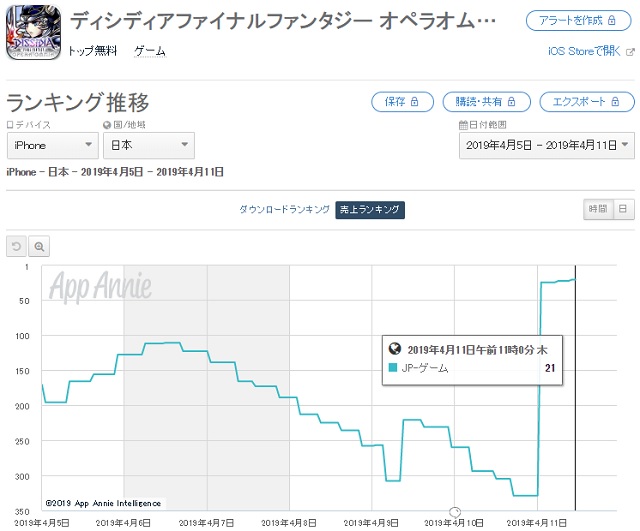
Task: Toggle the 日 daily view
Action: 623,209
